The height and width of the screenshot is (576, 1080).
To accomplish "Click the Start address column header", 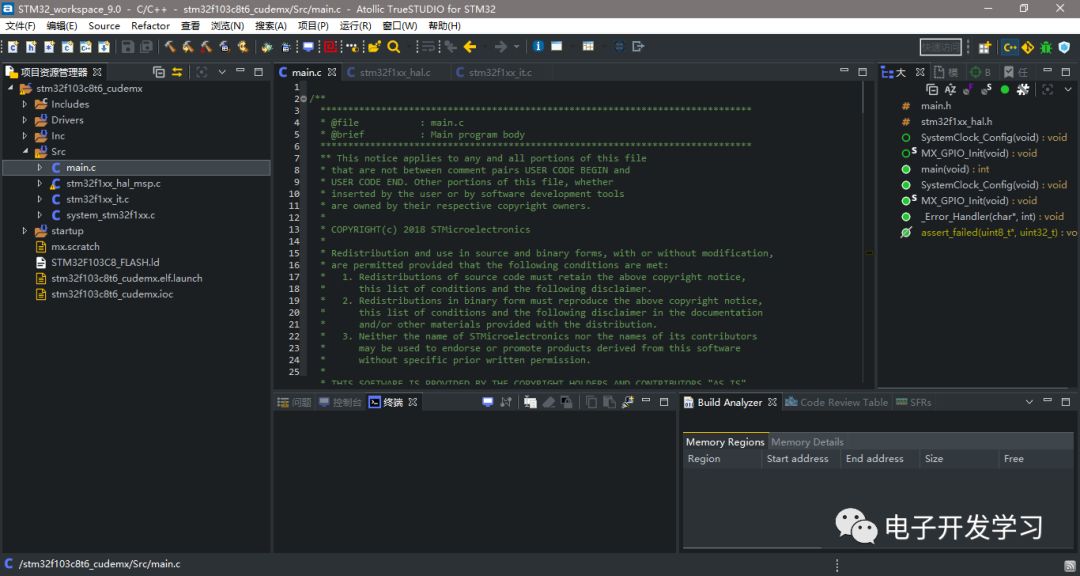I will [799, 459].
